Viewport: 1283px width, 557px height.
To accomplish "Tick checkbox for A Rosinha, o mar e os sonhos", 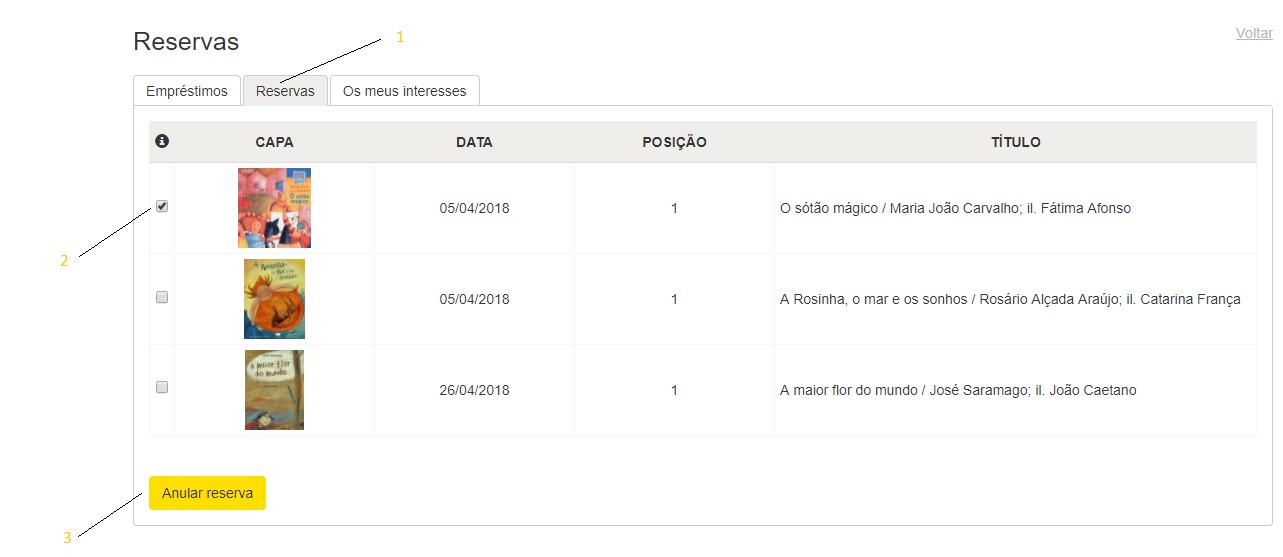I will [162, 298].
